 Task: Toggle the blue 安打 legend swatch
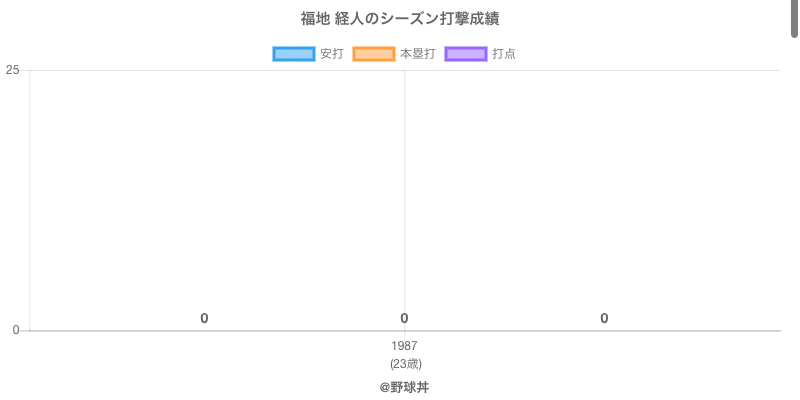[294, 54]
